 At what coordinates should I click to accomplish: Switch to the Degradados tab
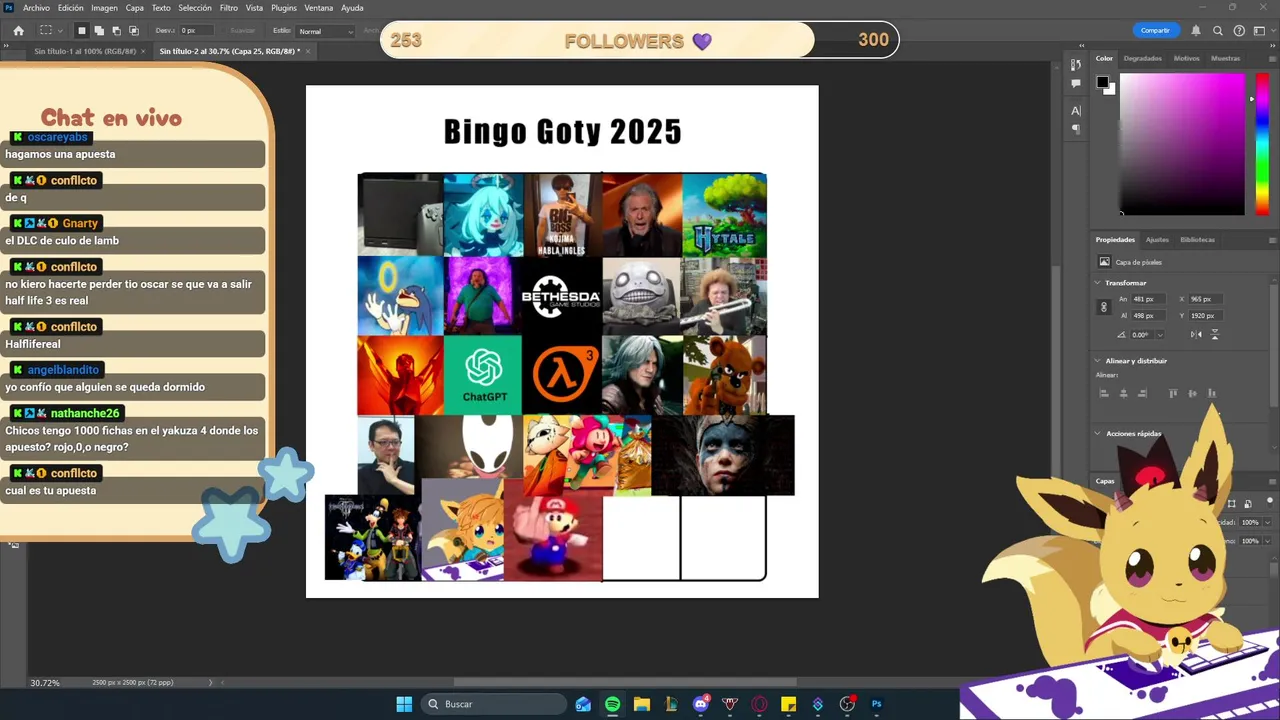pyautogui.click(x=1143, y=58)
